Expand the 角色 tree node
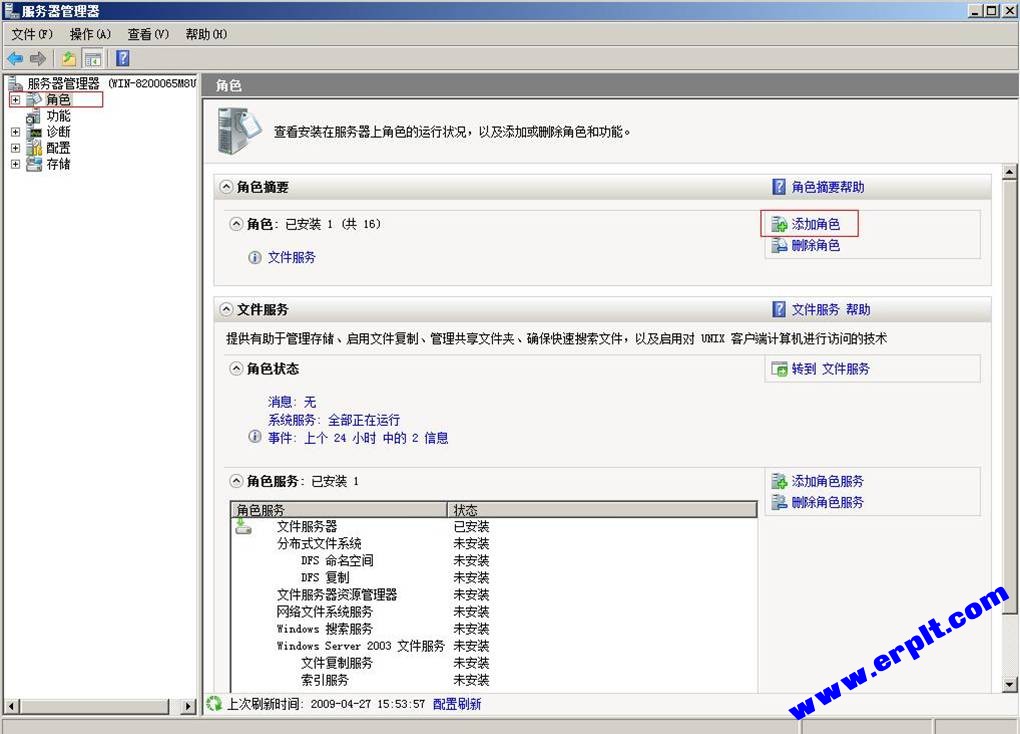This screenshot has height=734, width=1020. coord(15,100)
